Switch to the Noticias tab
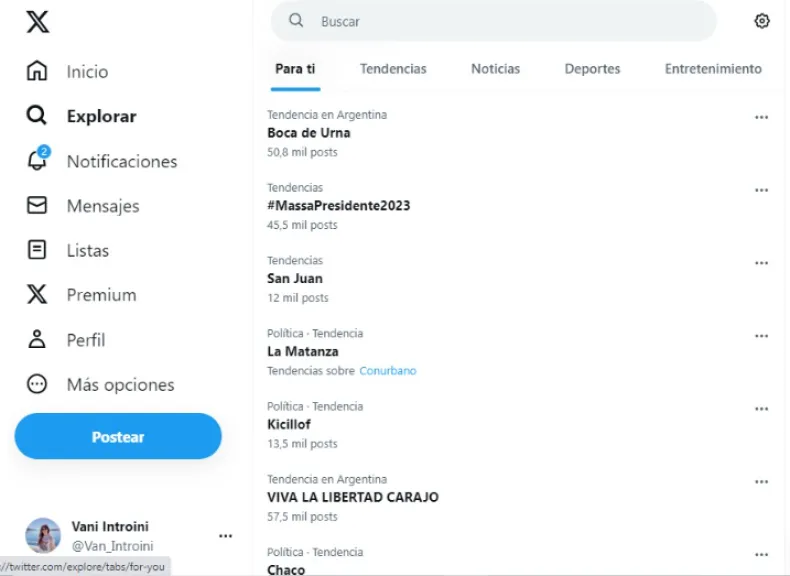This screenshot has width=790, height=576. pos(495,69)
